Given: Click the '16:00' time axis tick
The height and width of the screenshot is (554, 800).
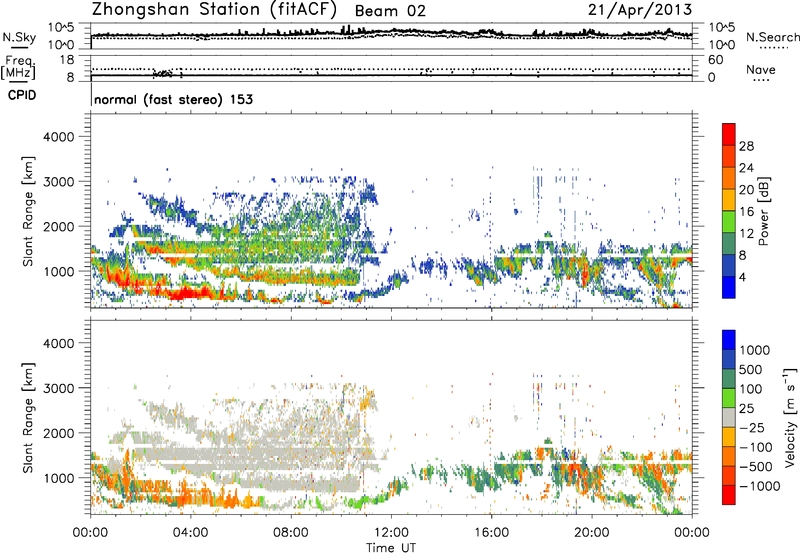Looking at the screenshot, I should [491, 533].
